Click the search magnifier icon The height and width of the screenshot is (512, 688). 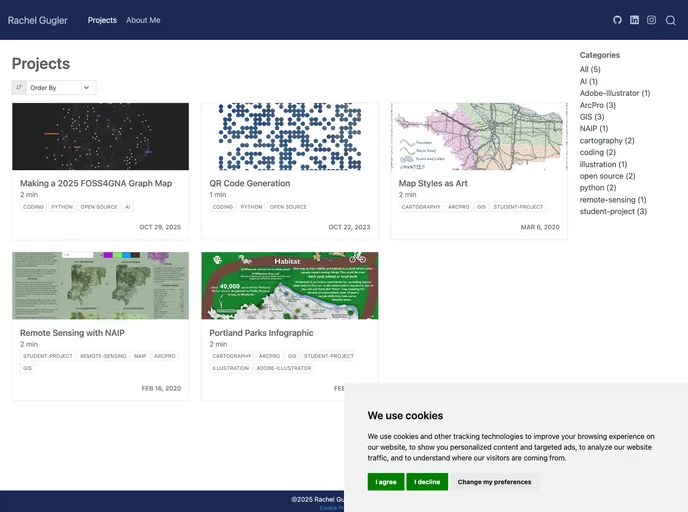pyautogui.click(x=671, y=20)
